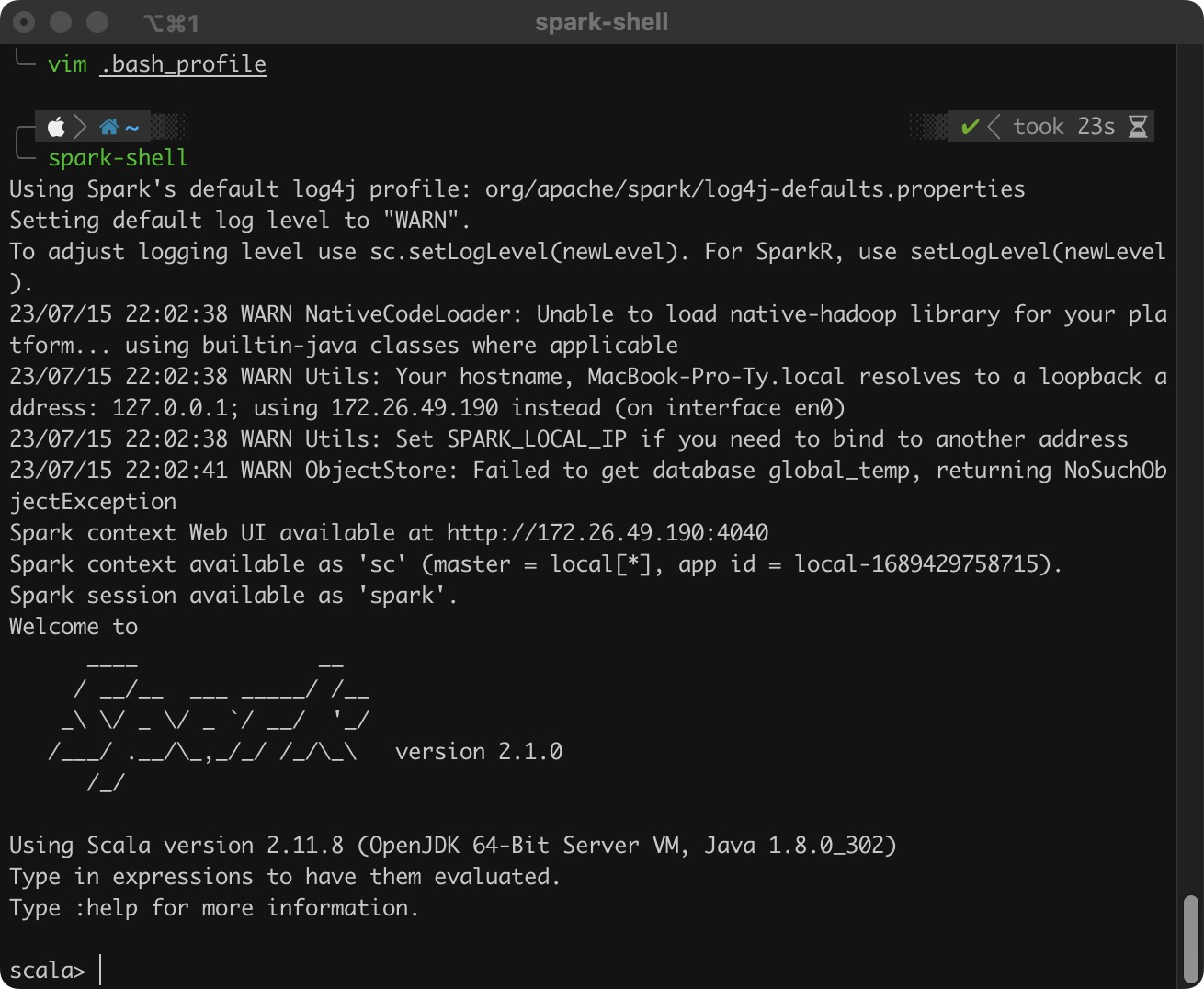Click the prompt segment chevron after Apple logo

(x=80, y=127)
